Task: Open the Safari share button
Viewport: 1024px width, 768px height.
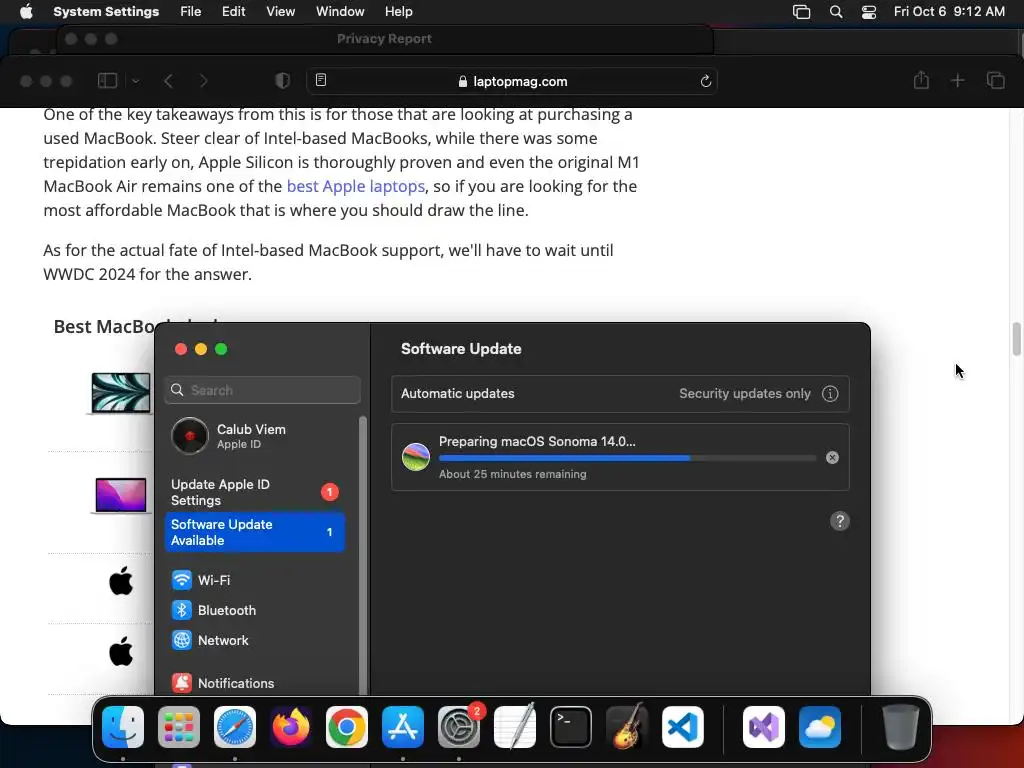Action: (x=921, y=80)
